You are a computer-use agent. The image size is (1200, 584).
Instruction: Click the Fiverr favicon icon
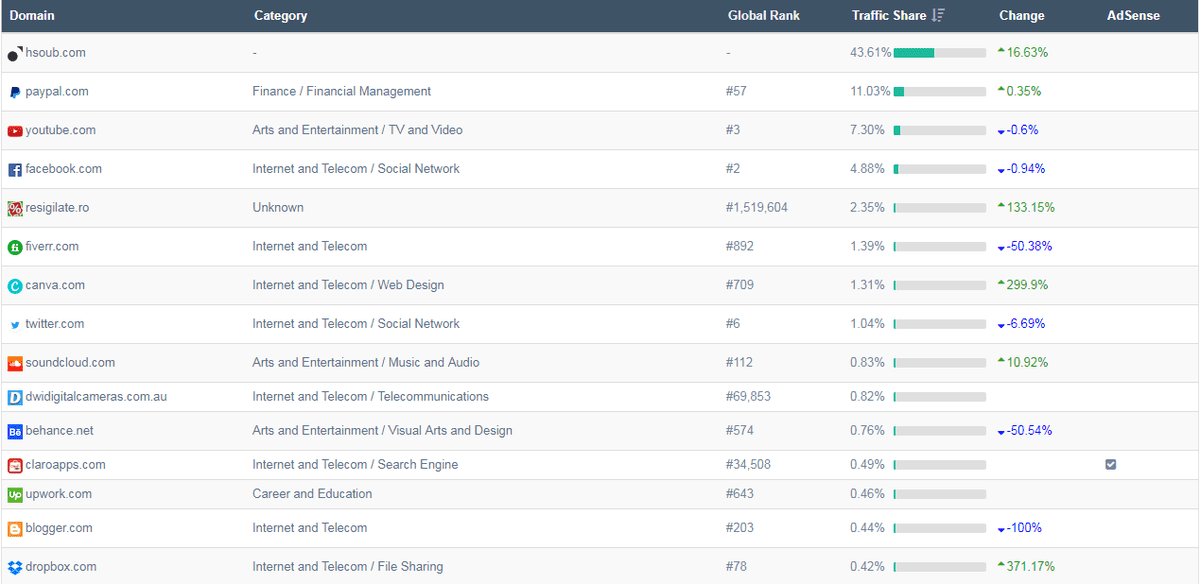[15, 247]
